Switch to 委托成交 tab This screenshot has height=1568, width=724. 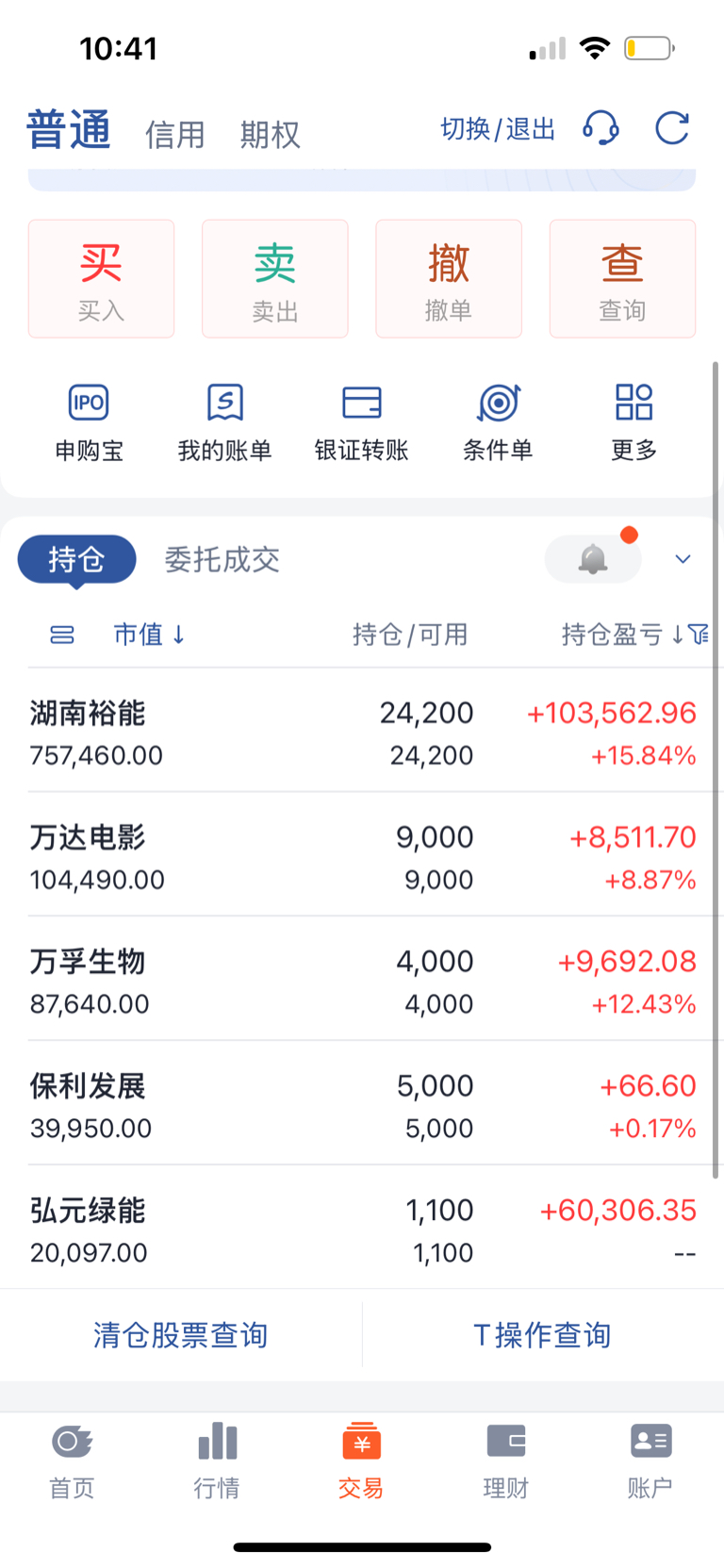click(222, 559)
